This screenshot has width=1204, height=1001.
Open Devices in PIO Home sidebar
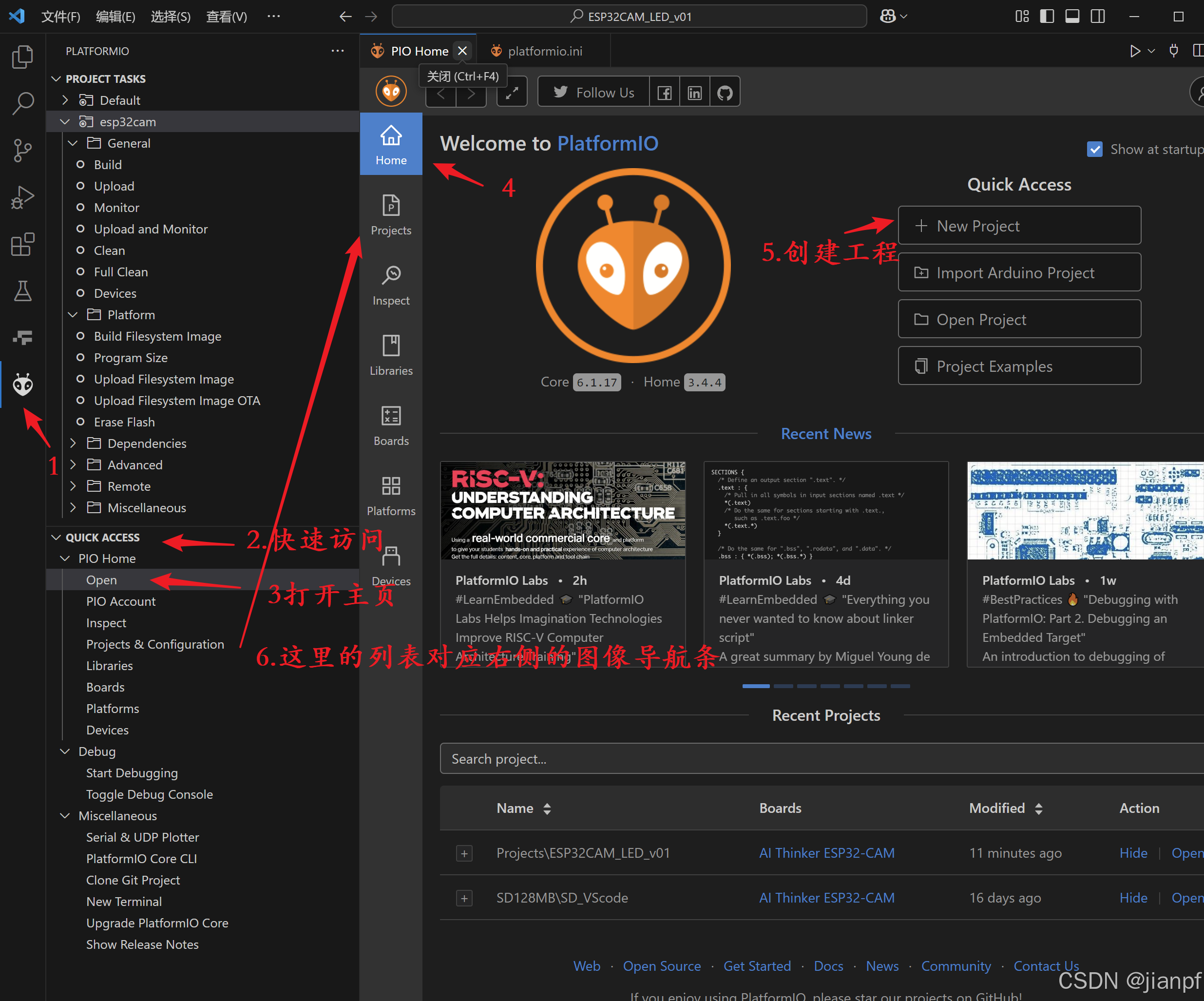[391, 566]
